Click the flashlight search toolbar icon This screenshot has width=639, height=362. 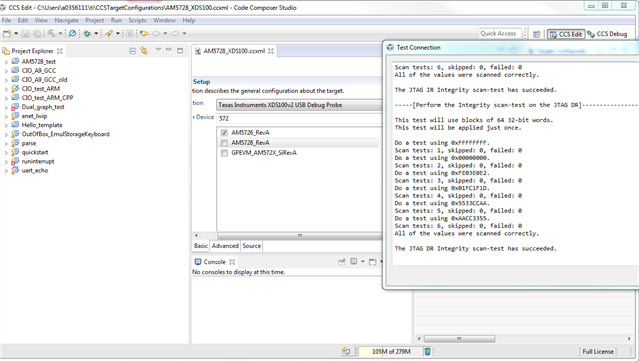pos(108,33)
